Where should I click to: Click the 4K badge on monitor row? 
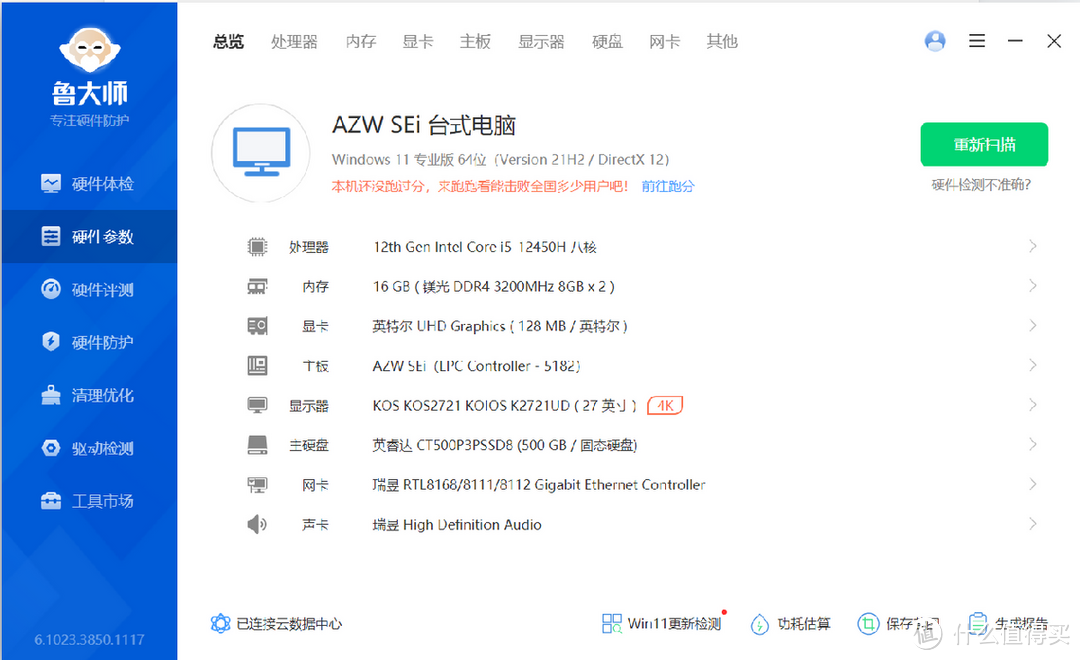(x=665, y=405)
